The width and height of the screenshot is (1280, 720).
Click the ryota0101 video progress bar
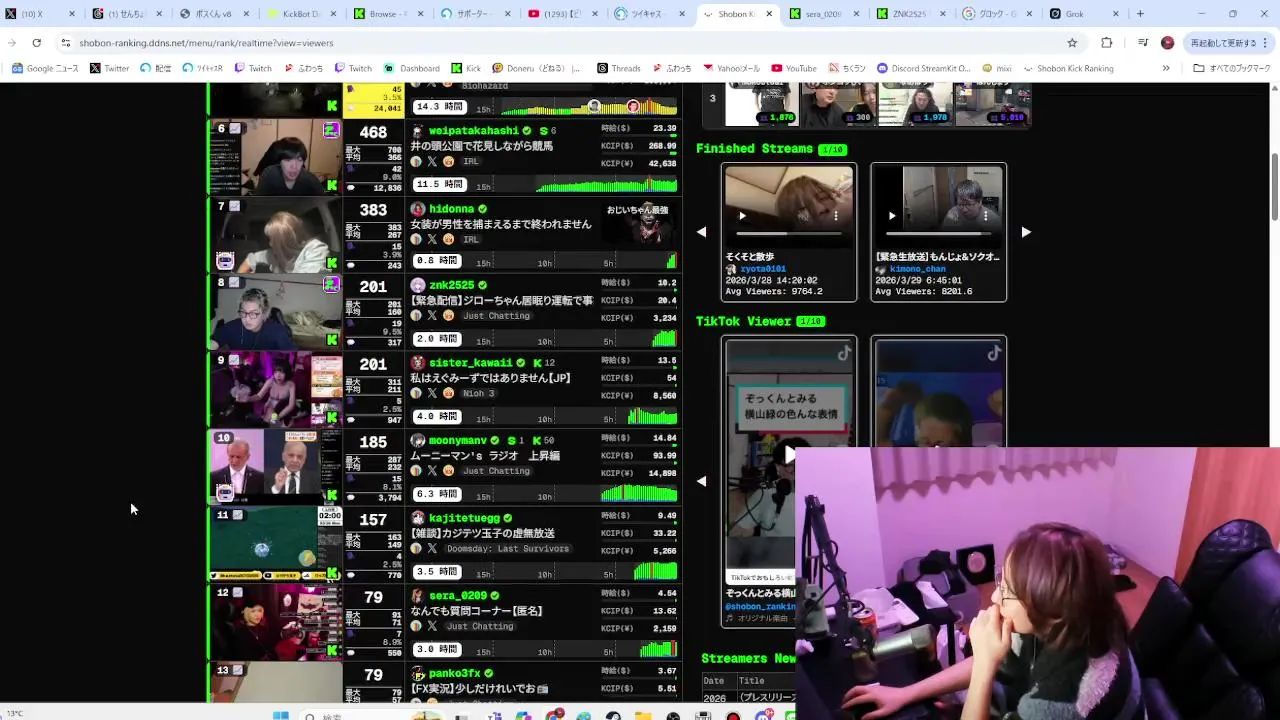788,233
